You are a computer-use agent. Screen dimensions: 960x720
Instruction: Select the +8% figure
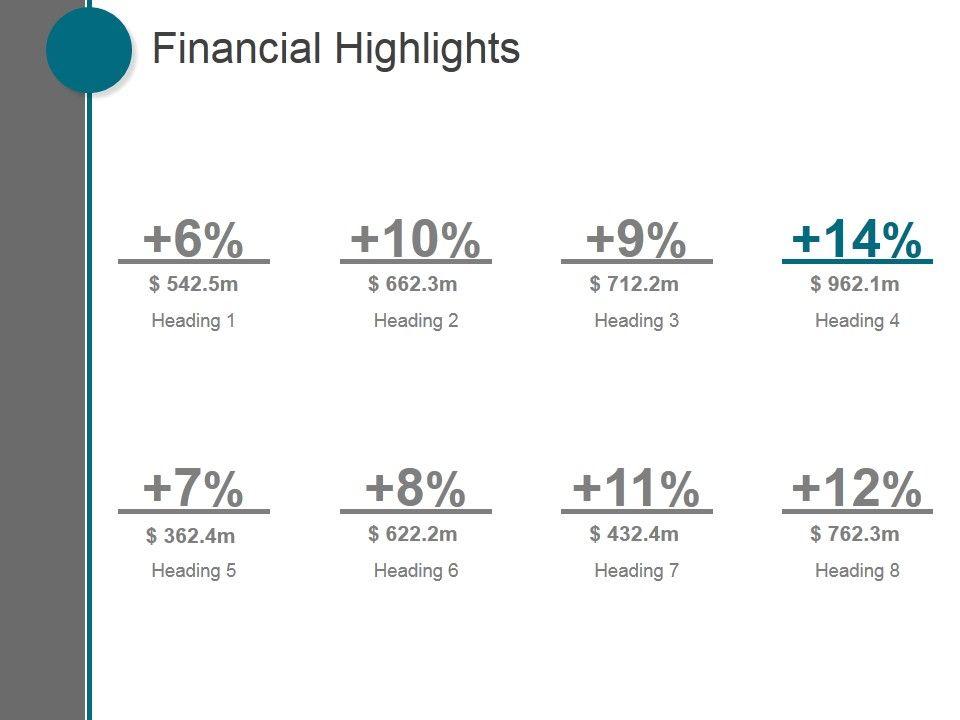point(415,489)
